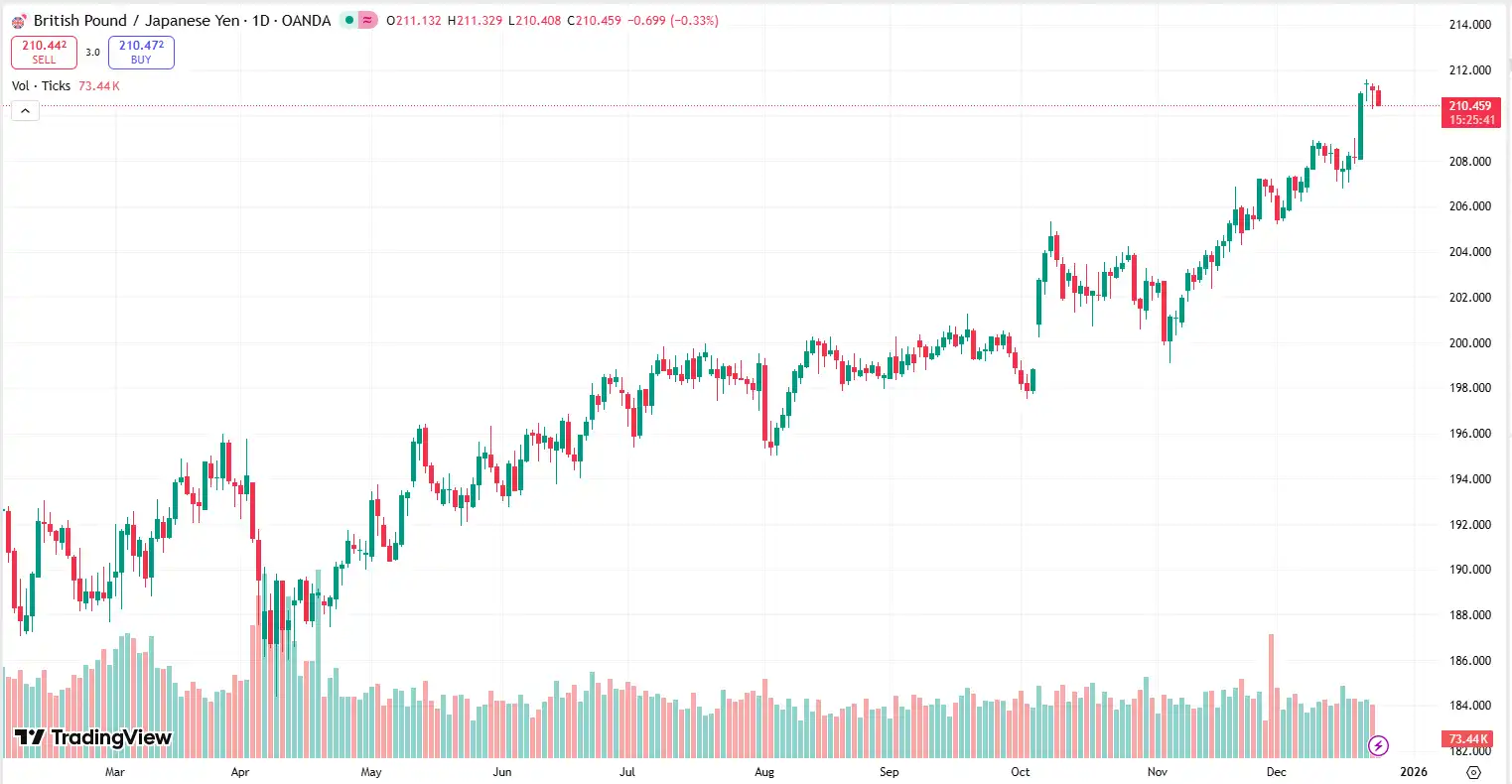The height and width of the screenshot is (784, 1512).
Task: Click the current price tag 210.459
Action: click(x=1470, y=104)
